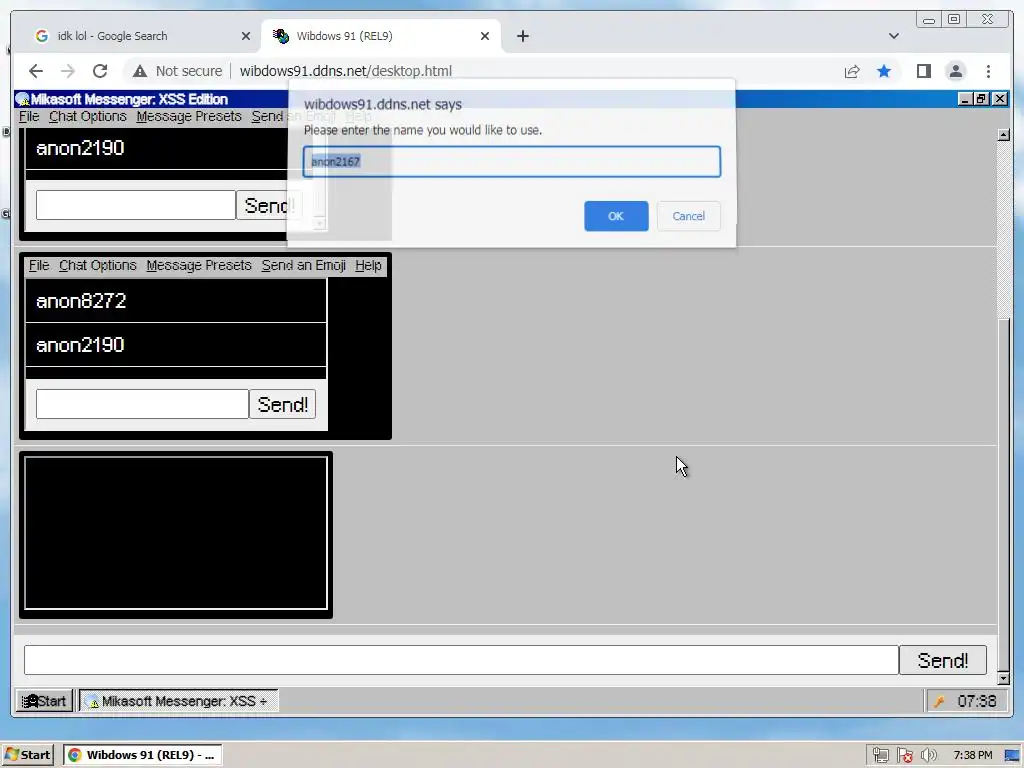The height and width of the screenshot is (768, 1024).
Task: Focus the name input field containing anon2167
Action: tap(512, 161)
